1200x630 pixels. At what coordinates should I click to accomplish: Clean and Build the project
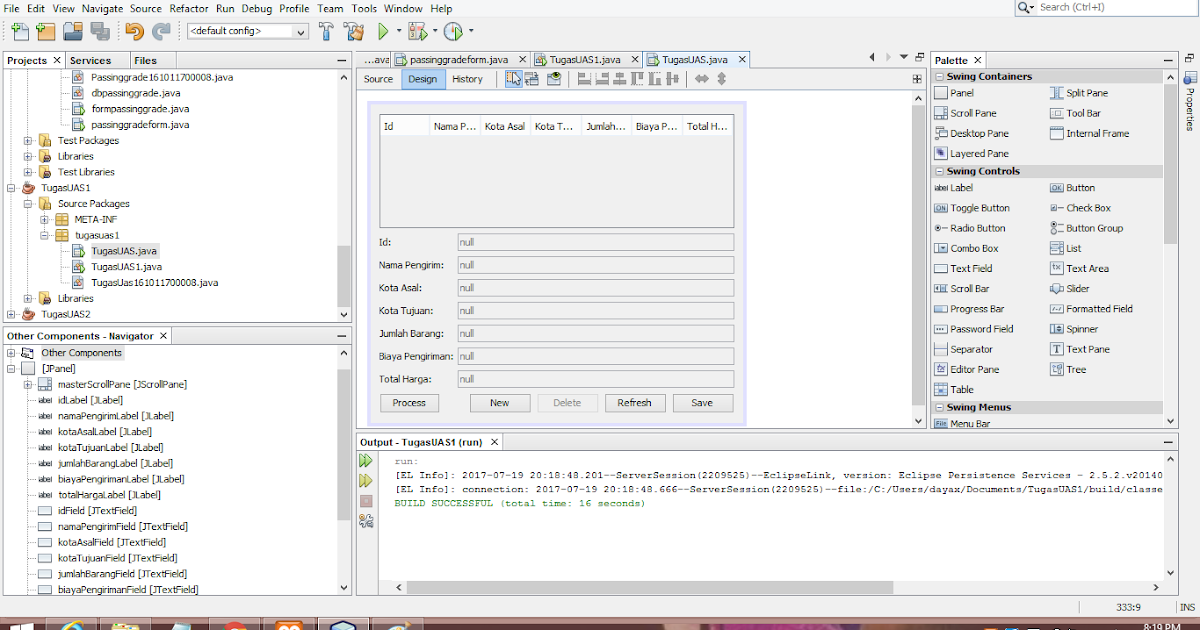point(353,31)
